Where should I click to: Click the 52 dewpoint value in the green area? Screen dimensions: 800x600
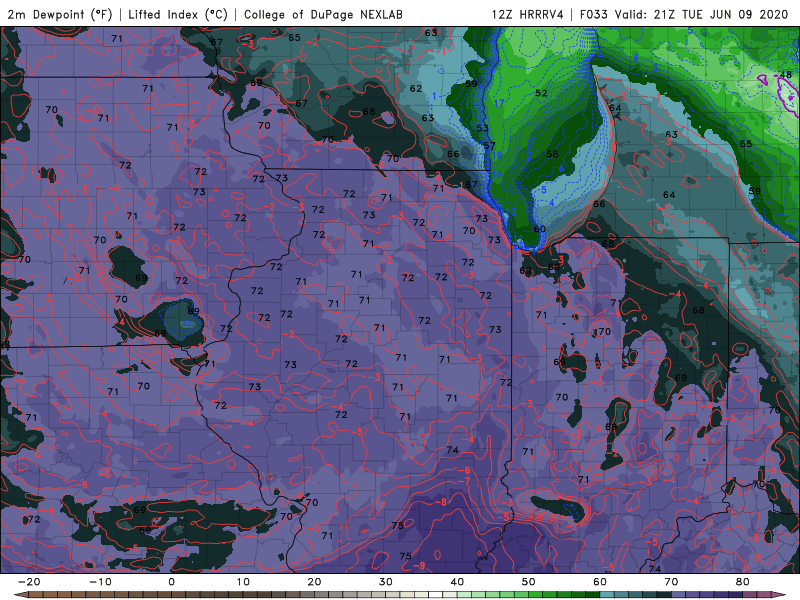pyautogui.click(x=541, y=93)
